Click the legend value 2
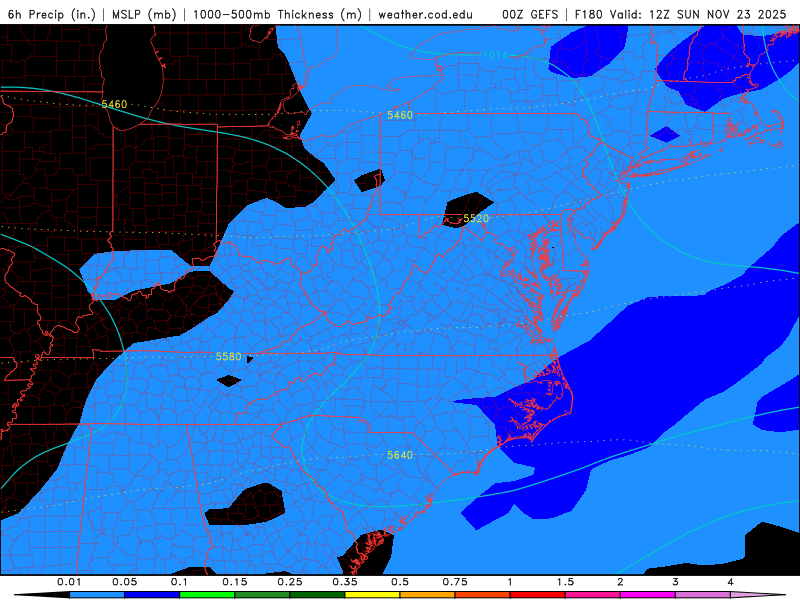This screenshot has height=600, width=800. point(620,582)
